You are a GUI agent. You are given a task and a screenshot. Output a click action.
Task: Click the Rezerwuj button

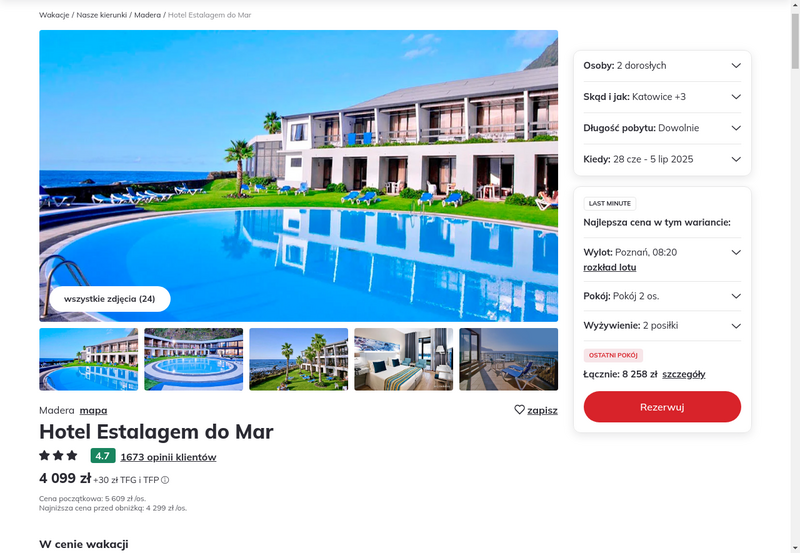point(662,407)
